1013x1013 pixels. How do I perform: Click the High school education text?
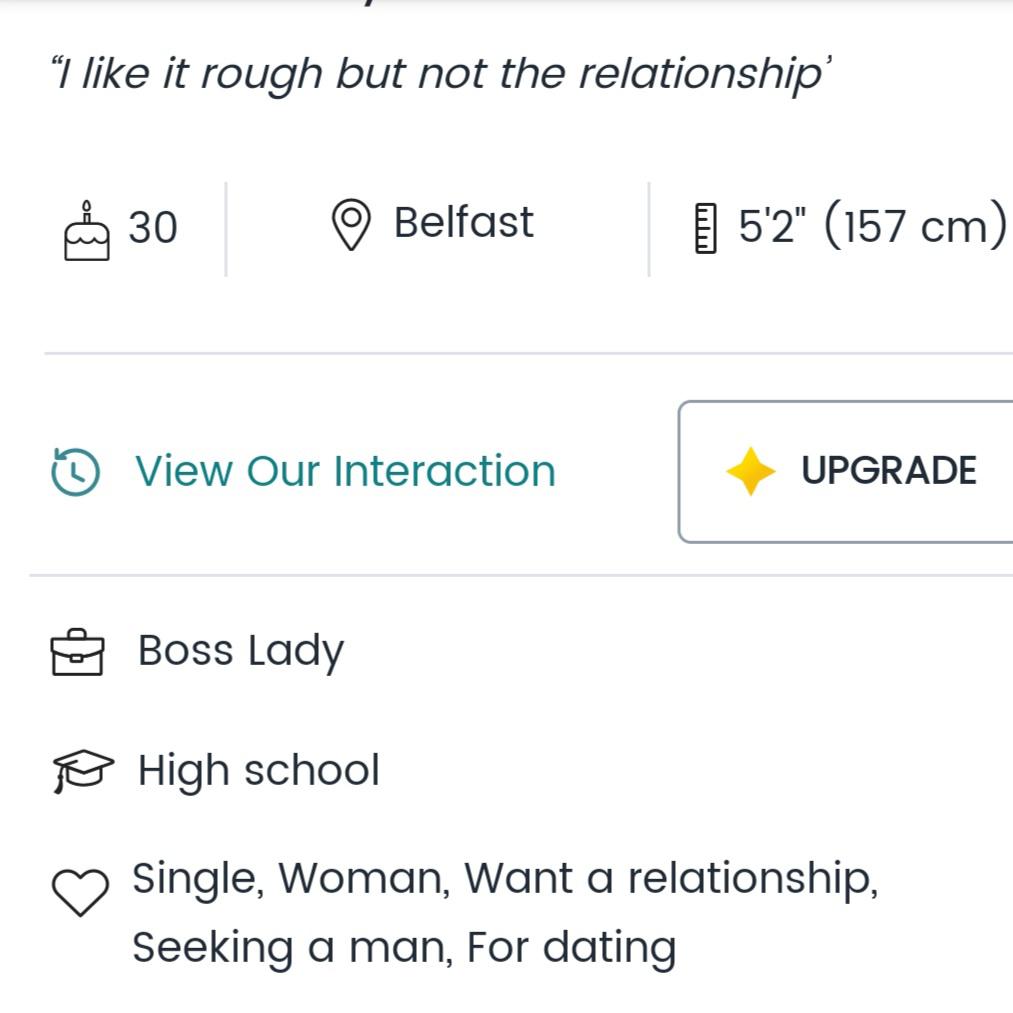tap(258, 771)
